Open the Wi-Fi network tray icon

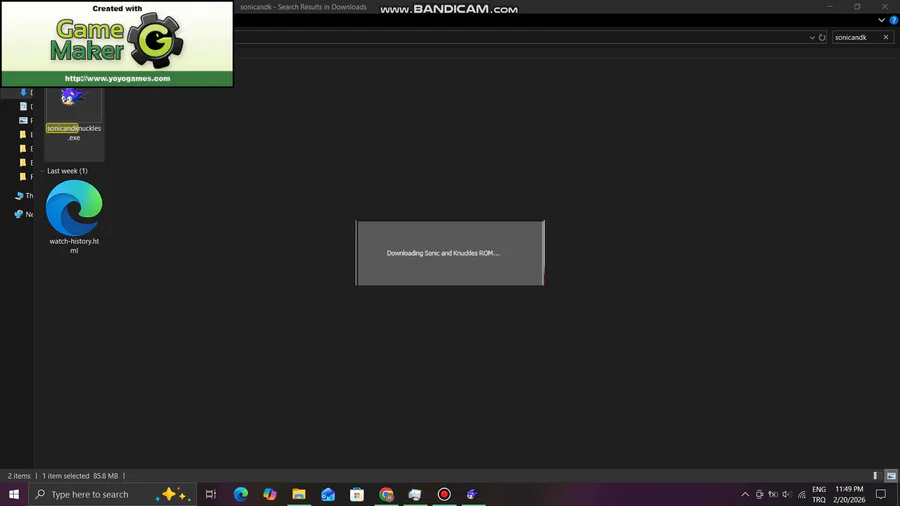point(801,494)
